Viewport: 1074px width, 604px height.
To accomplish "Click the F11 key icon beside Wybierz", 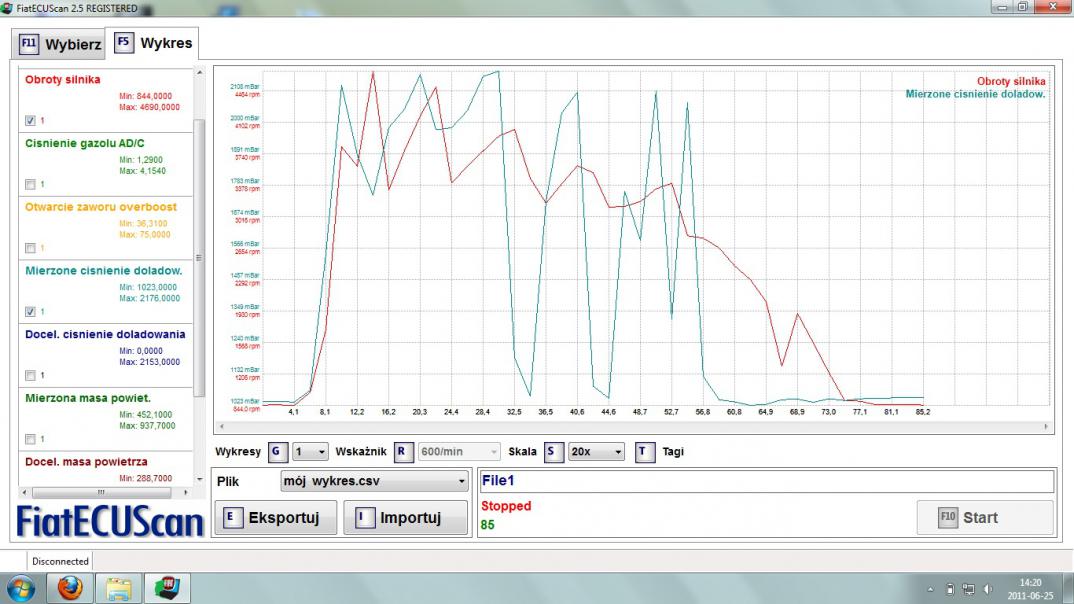I will pyautogui.click(x=28, y=44).
